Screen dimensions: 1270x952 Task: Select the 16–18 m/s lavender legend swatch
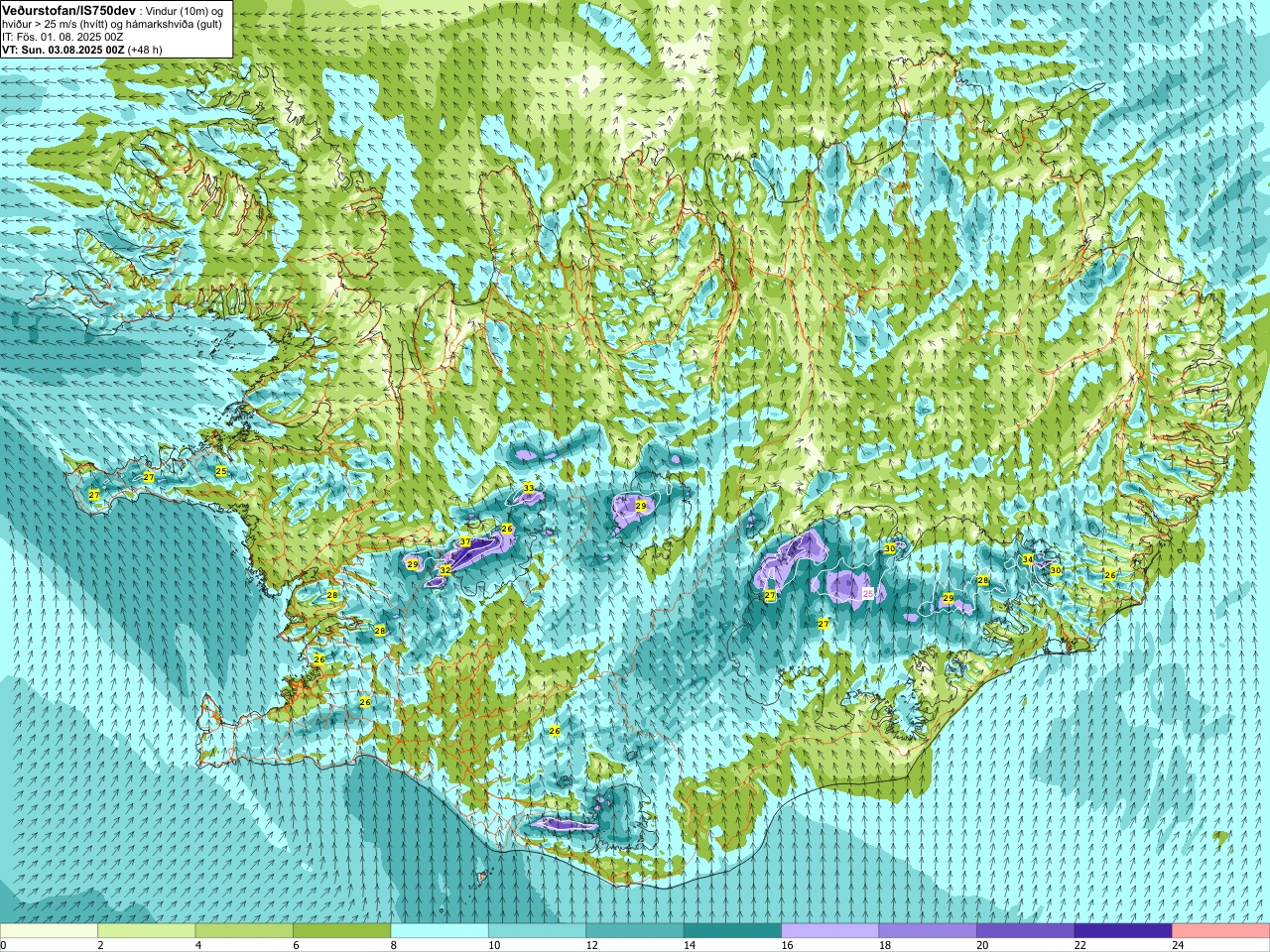830,931
